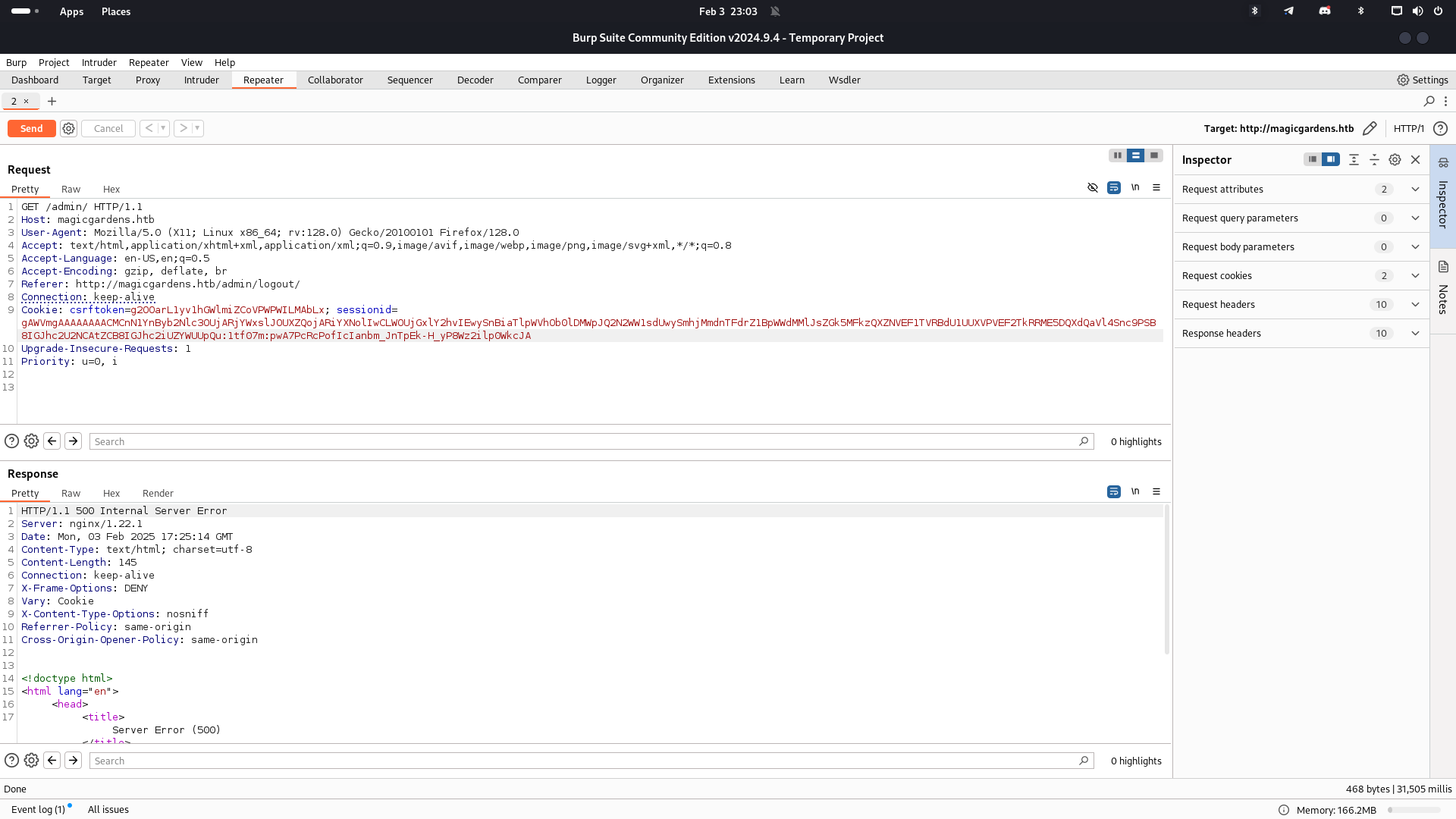Switch to side-by-side request/response layout
Viewport: 1456px width, 819px height.
(x=1117, y=155)
